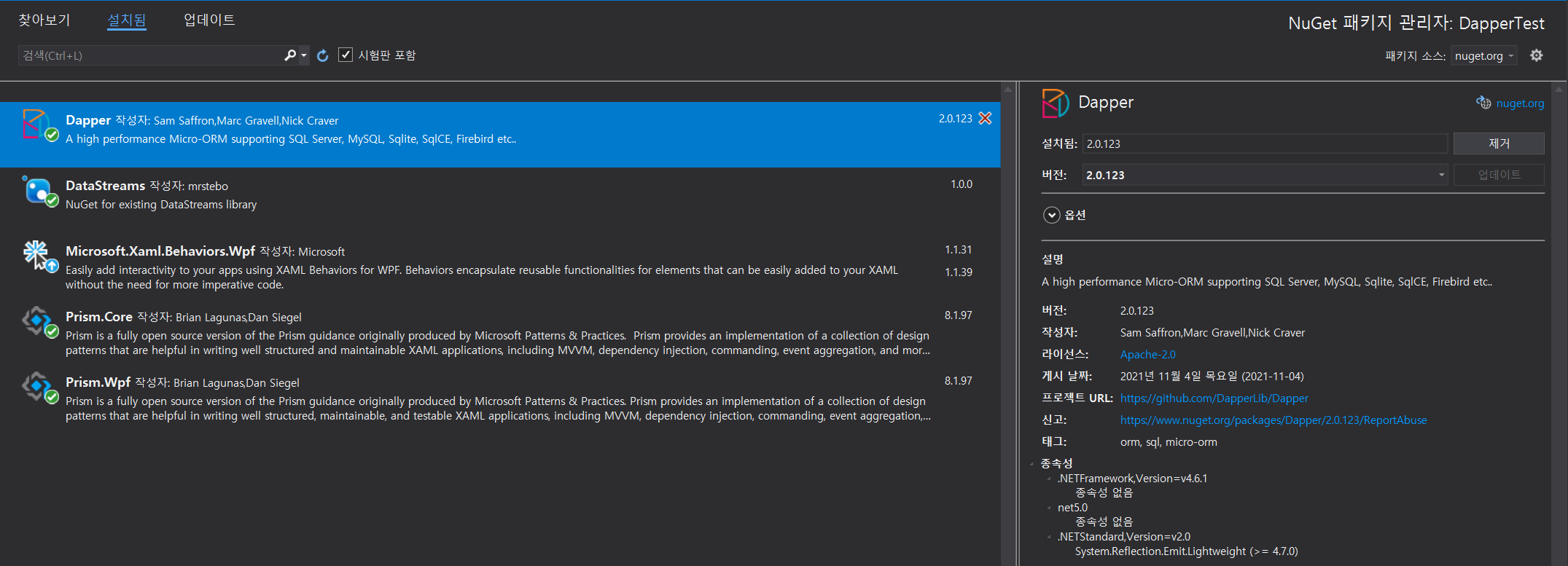Image resolution: width=1568 pixels, height=566 pixels.
Task: Collapse .NETStandard,Version=v2.0 node
Action: [1049, 537]
